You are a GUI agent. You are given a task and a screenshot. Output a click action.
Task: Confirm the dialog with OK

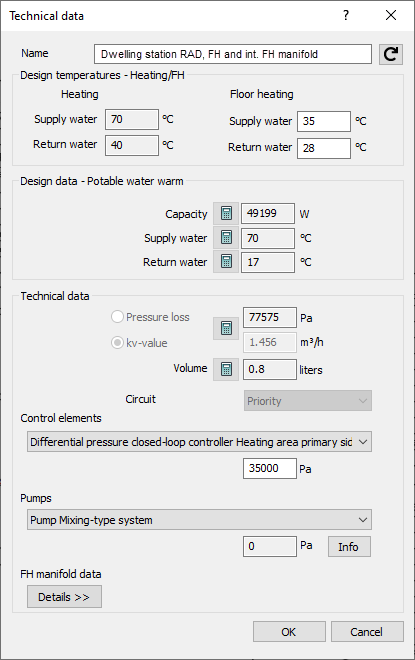pos(289,631)
